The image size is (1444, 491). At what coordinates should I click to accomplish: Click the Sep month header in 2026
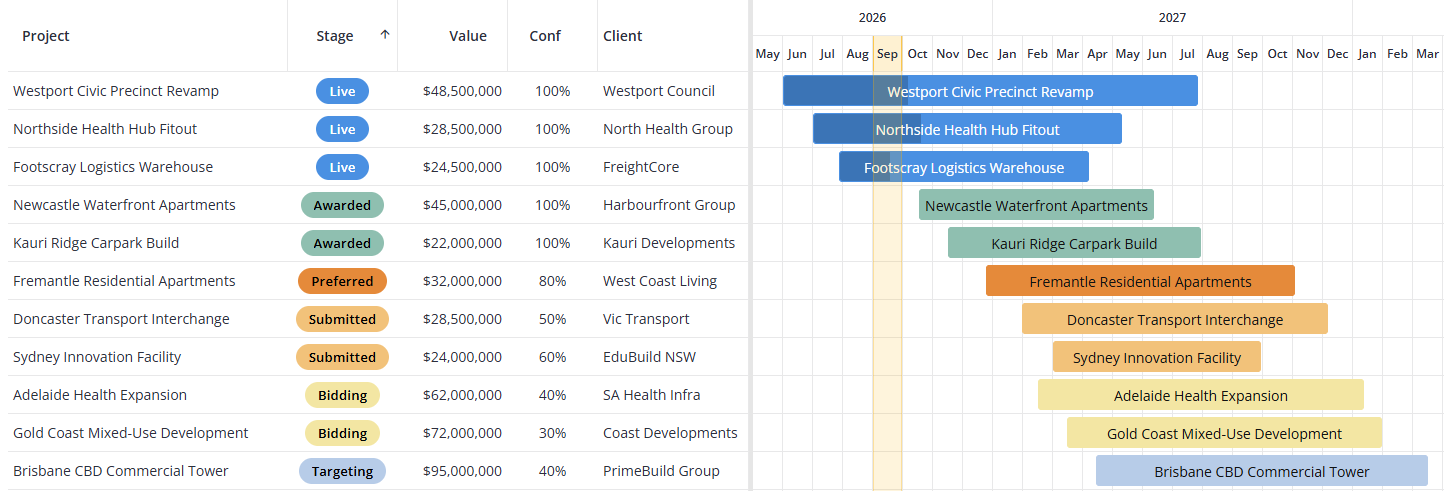[887, 54]
